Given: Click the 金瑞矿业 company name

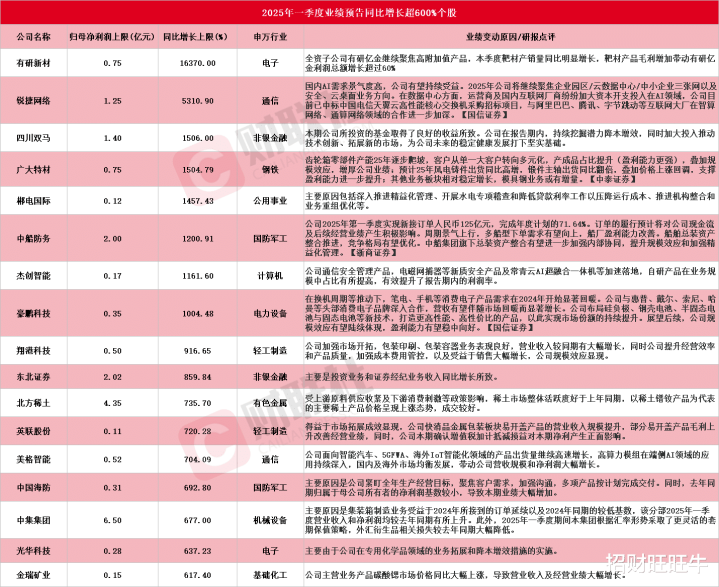Looking at the screenshot, I should click(33, 575).
